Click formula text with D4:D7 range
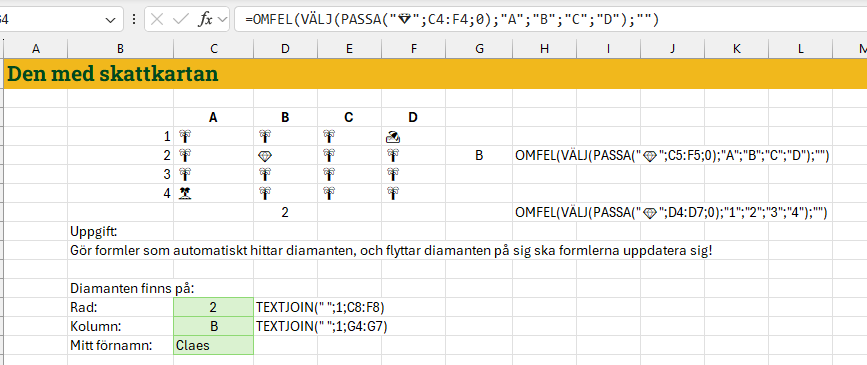 click(x=671, y=212)
